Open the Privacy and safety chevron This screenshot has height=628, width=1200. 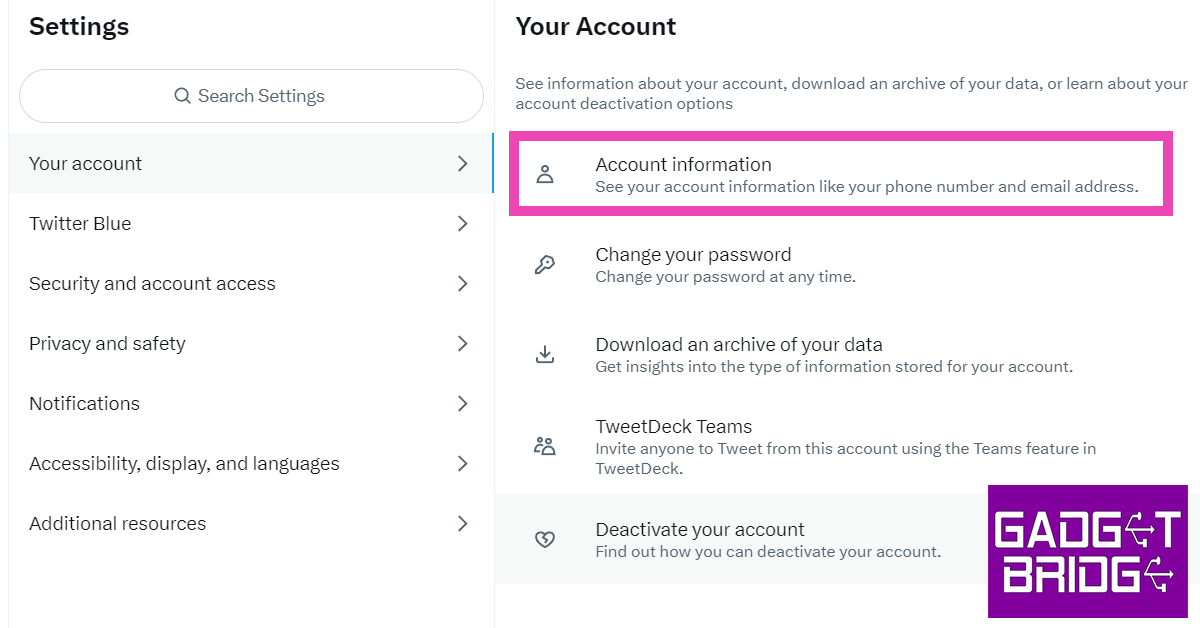(462, 343)
